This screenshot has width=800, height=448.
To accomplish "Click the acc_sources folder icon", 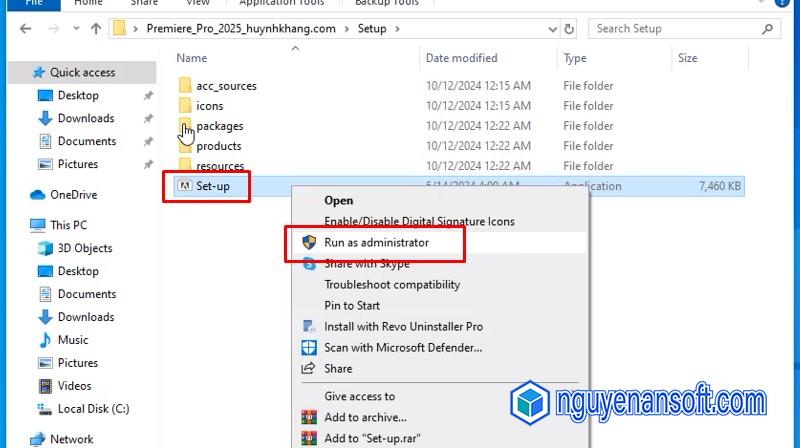I will tap(185, 86).
